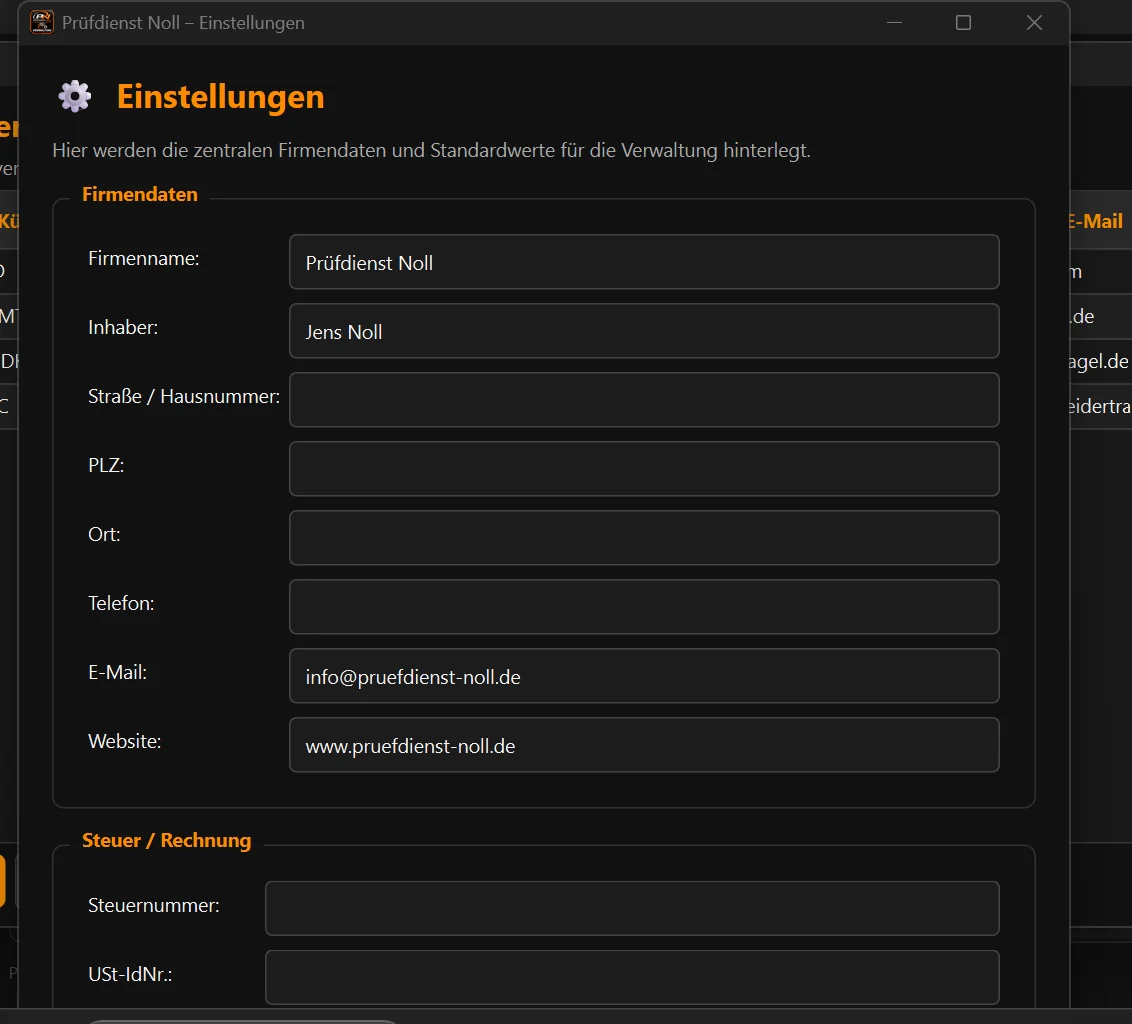Click the Straße / Hausnummer: label
This screenshot has width=1132, height=1024.
click(184, 396)
